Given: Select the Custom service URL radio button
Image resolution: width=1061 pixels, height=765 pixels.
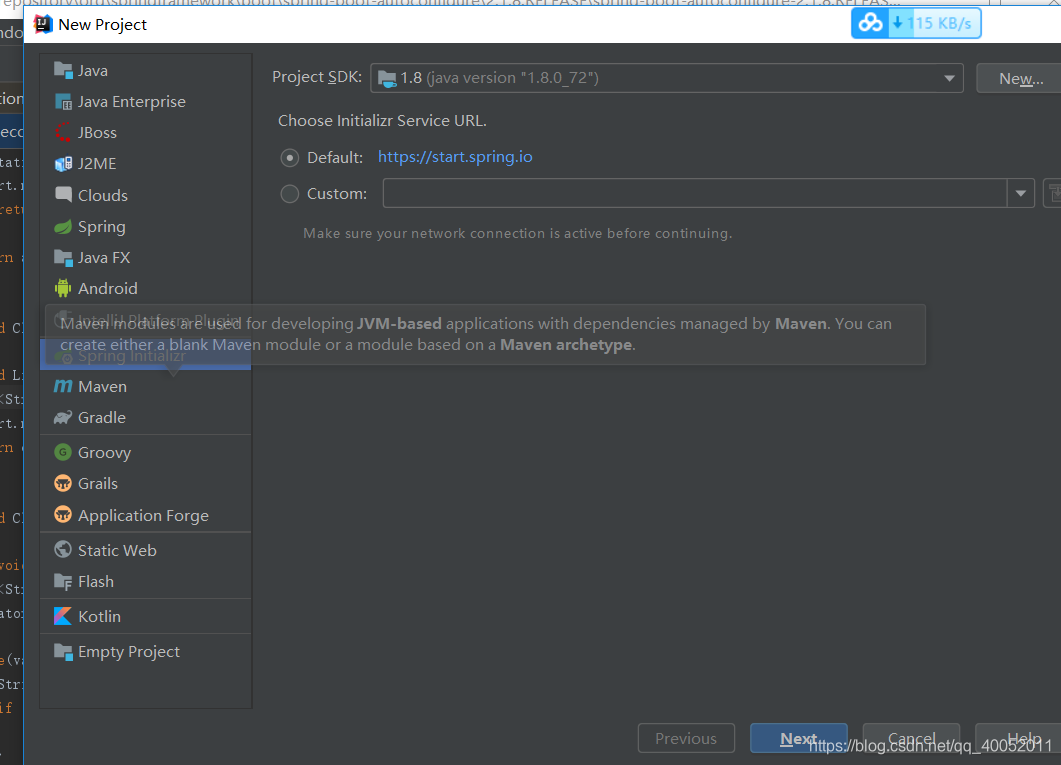Looking at the screenshot, I should 290,194.
